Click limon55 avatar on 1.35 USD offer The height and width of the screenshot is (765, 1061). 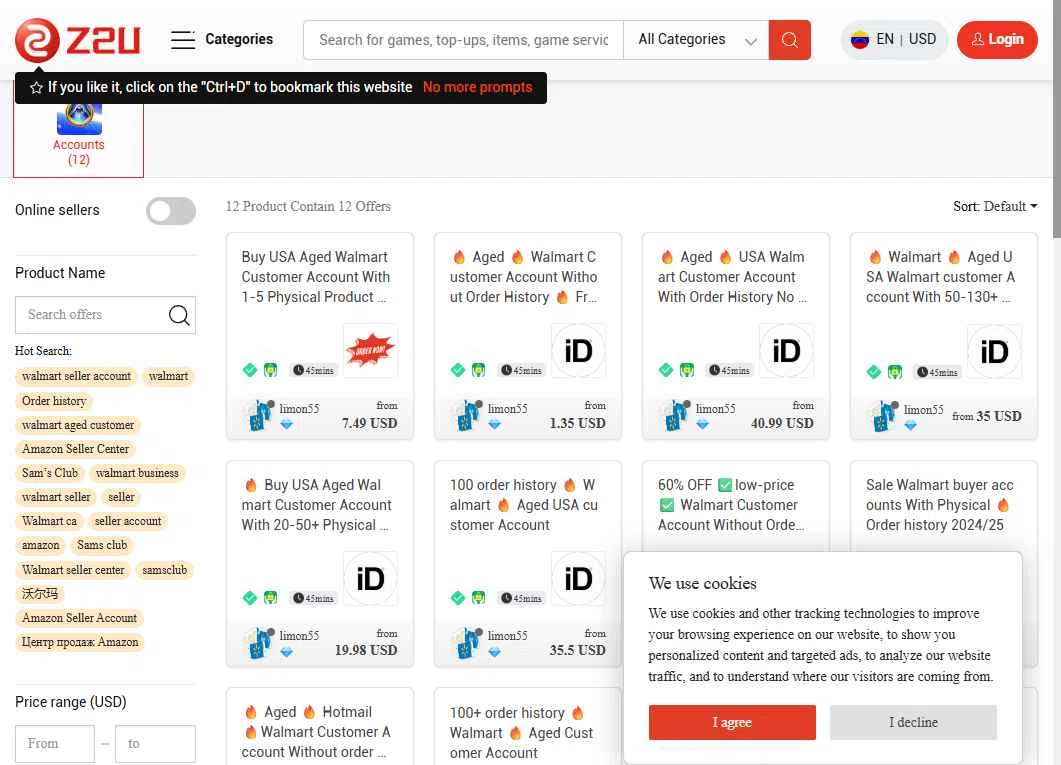pos(467,415)
